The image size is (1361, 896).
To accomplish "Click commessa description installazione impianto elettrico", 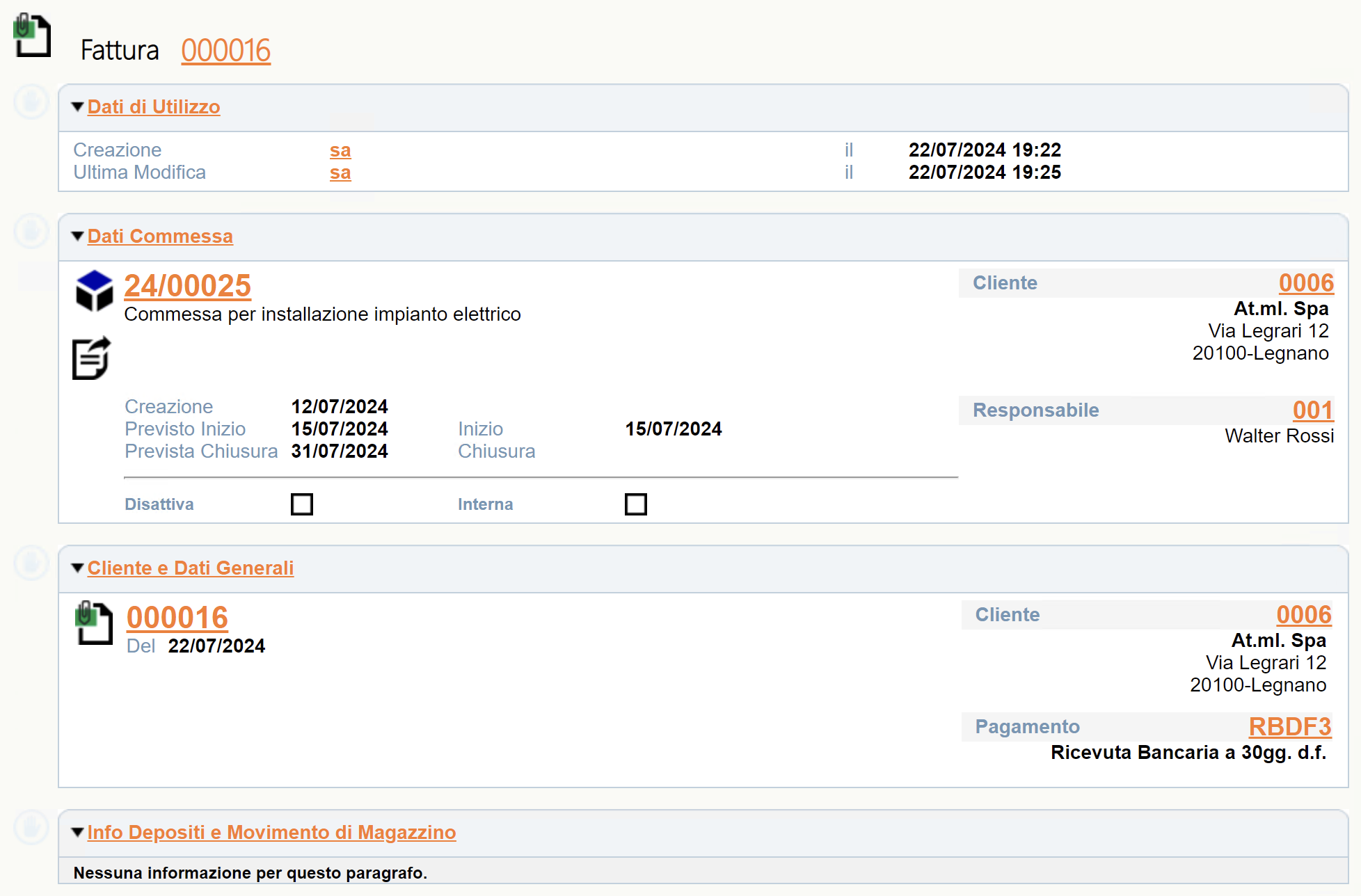I will point(322,314).
